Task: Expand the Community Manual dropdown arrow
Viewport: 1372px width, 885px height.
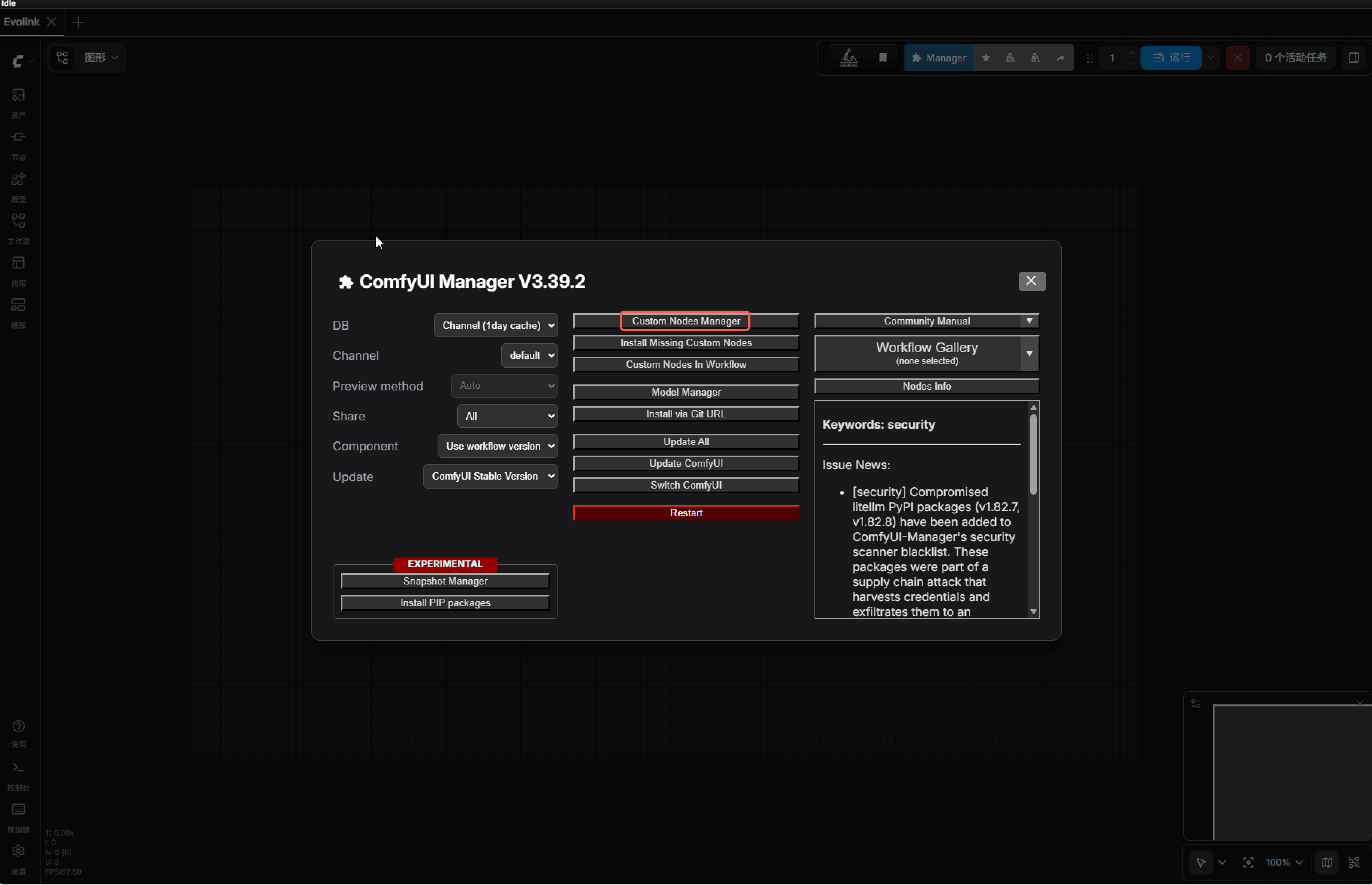Action: point(1029,321)
